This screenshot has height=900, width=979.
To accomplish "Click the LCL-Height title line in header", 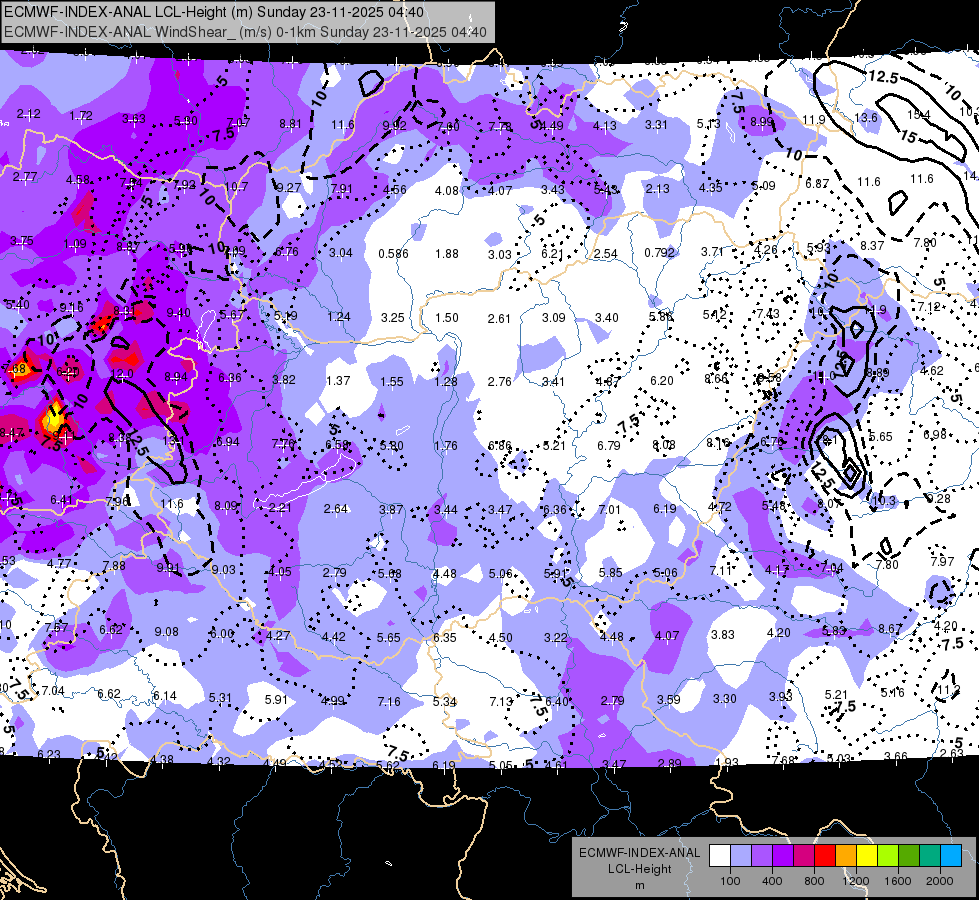I will click(214, 12).
